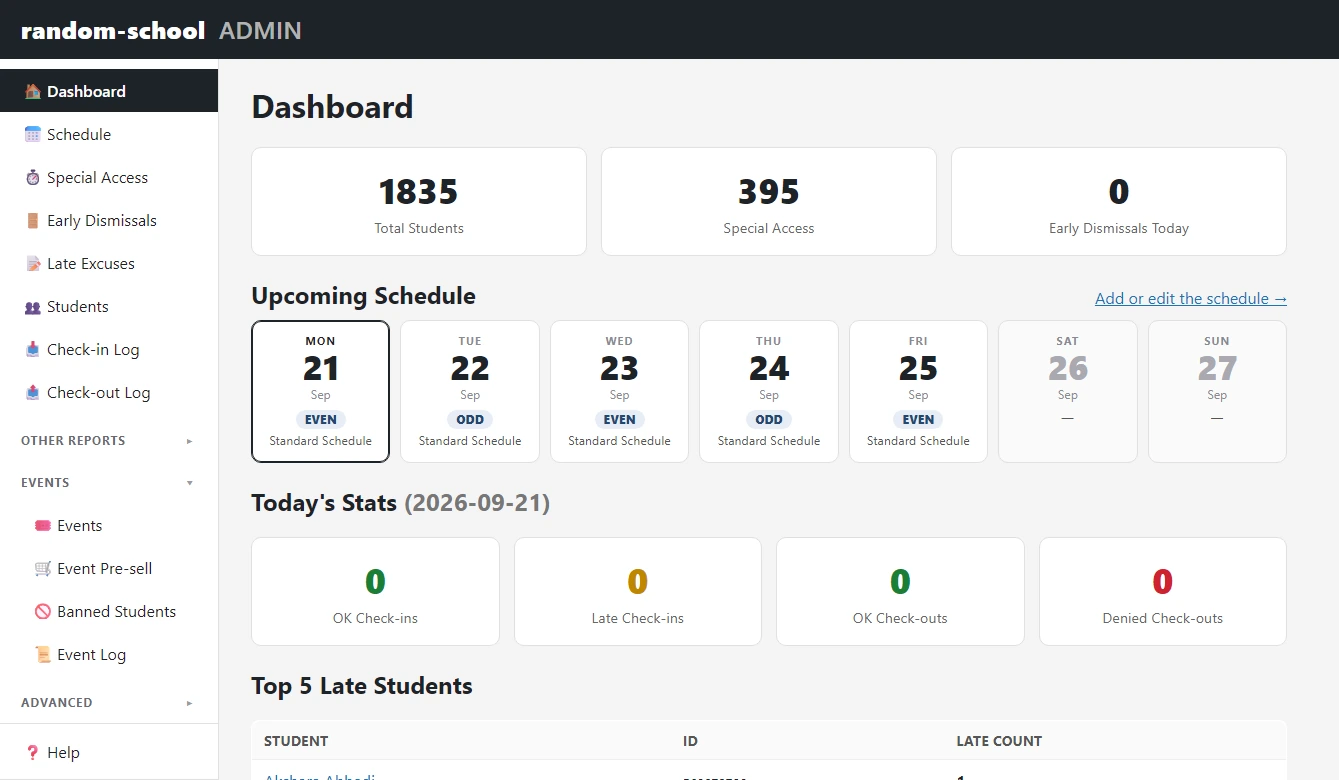Select the Friday 25 Sep schedule card

pyautogui.click(x=918, y=391)
